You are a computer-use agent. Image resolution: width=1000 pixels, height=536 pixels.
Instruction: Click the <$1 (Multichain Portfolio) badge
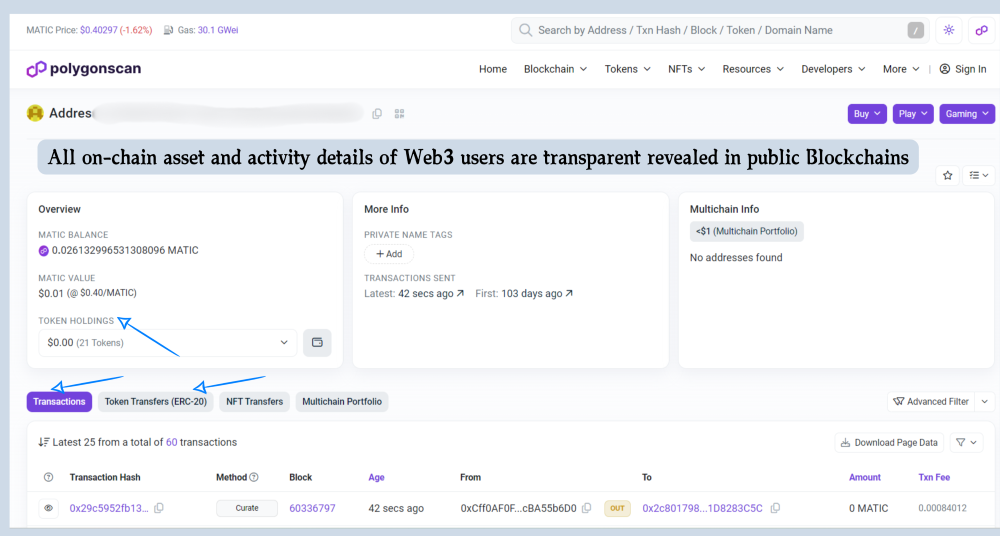coord(747,231)
